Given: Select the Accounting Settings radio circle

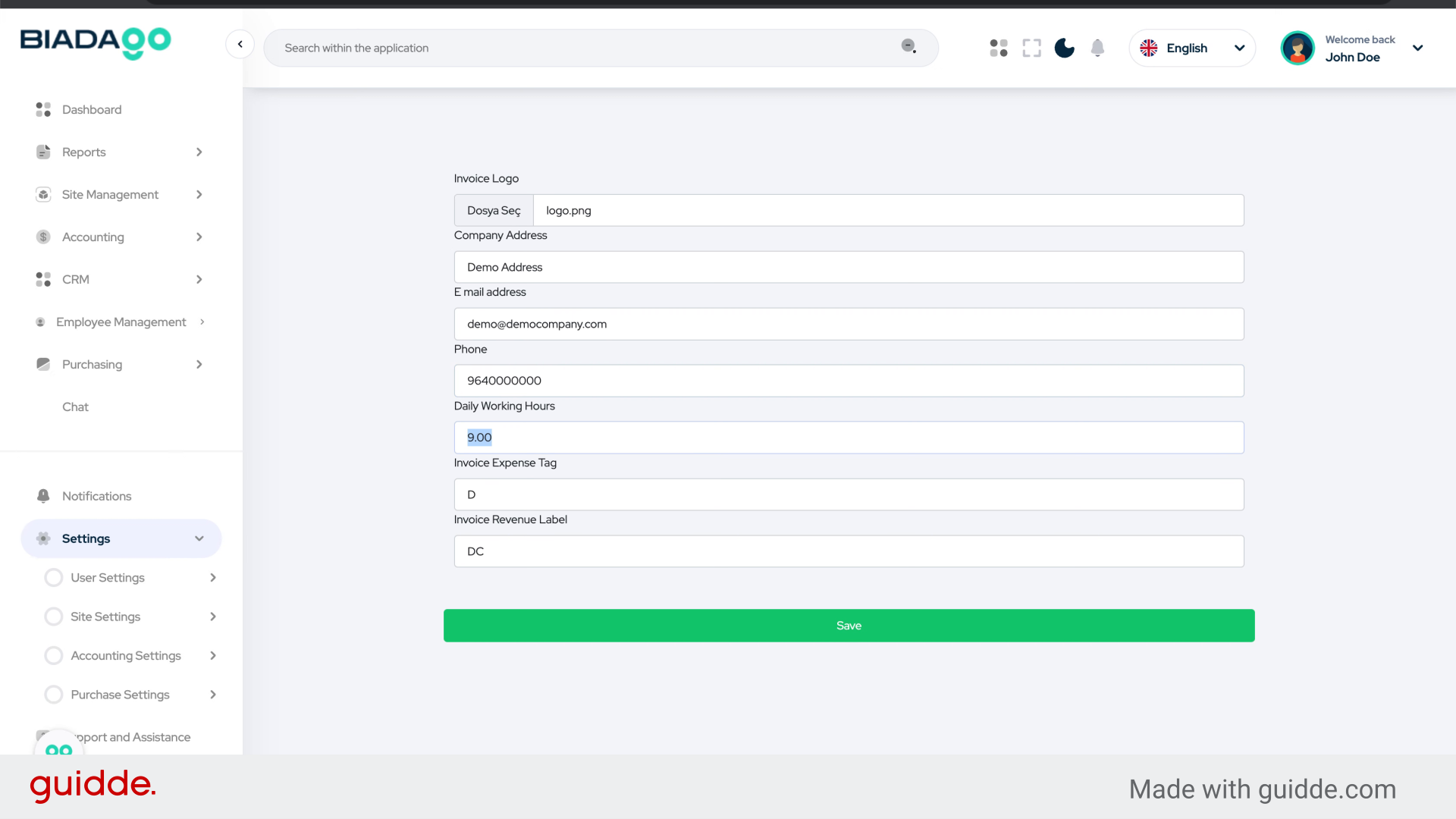Looking at the screenshot, I should [54, 655].
